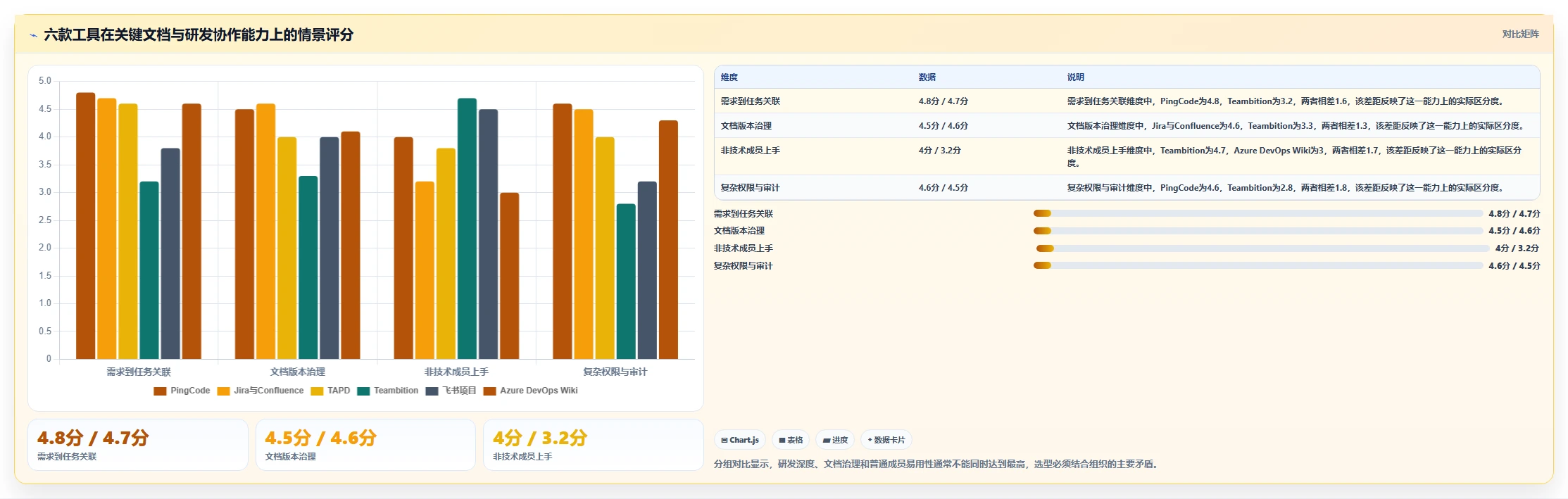Click the 需求到任务关联 x-axis label
Viewport: 1568px width, 499px height.
[139, 372]
